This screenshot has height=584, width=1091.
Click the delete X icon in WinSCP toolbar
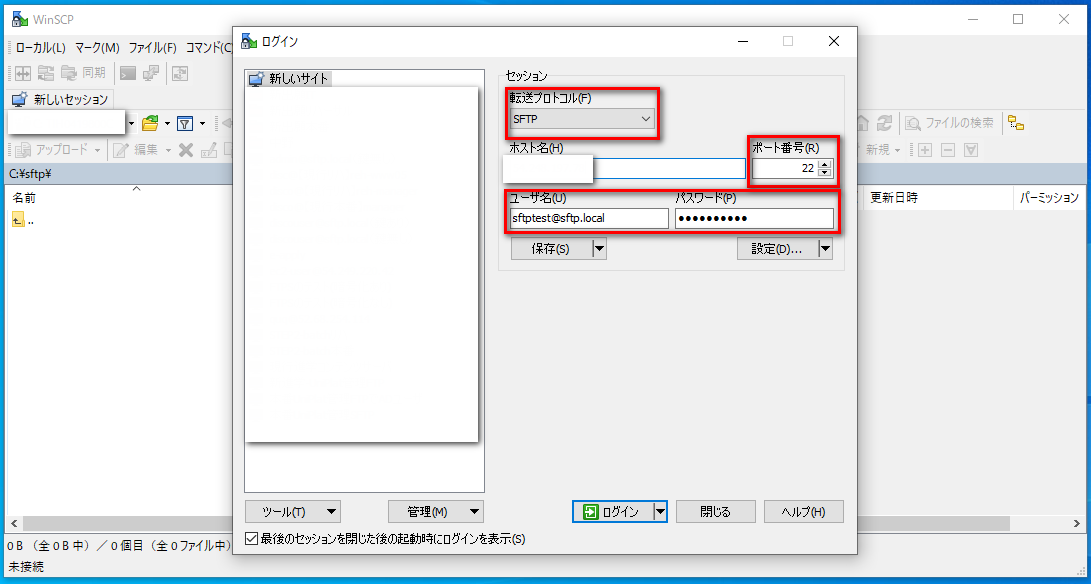point(185,150)
